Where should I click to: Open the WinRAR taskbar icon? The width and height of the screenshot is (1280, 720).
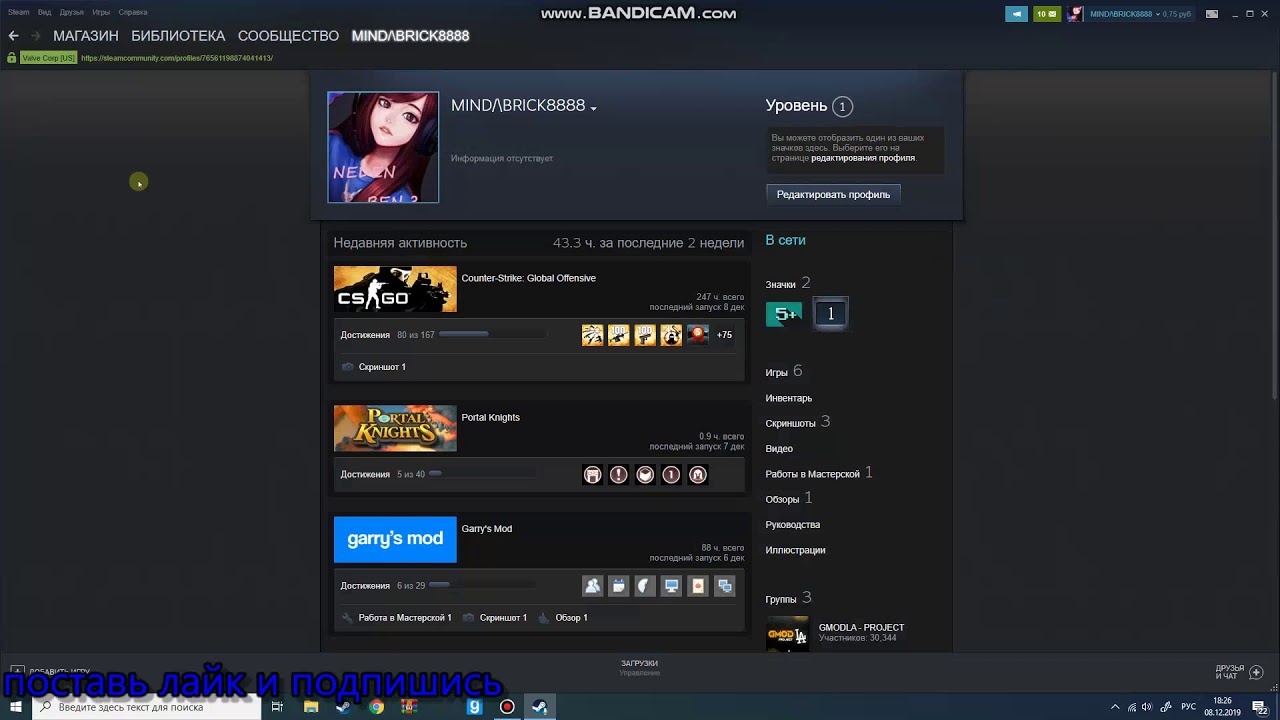click(409, 707)
